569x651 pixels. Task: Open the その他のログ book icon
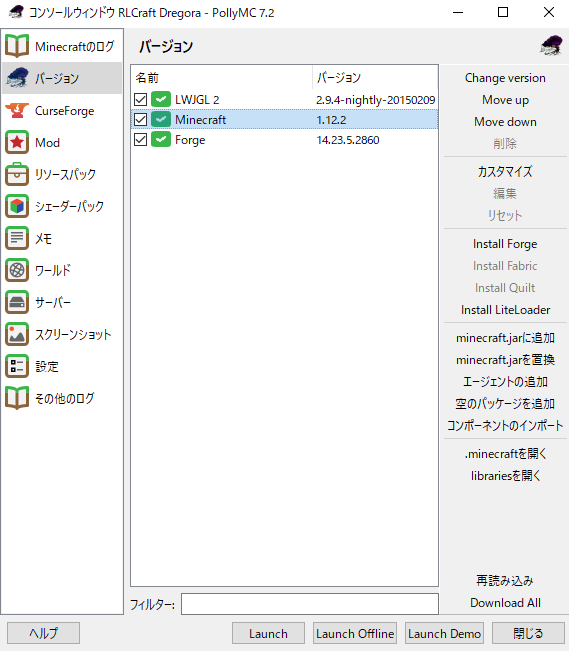[x=17, y=398]
